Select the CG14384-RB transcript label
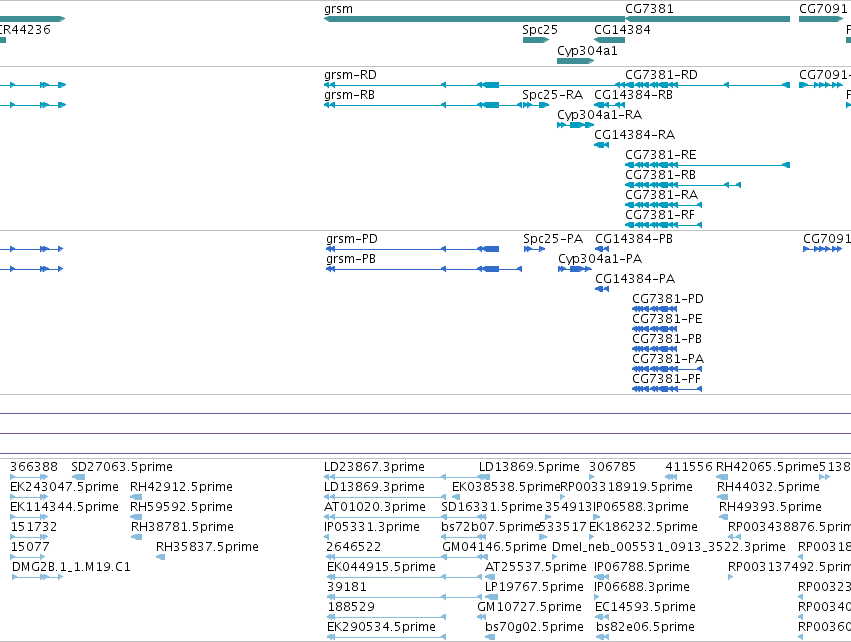The image size is (851, 642). pos(633,95)
